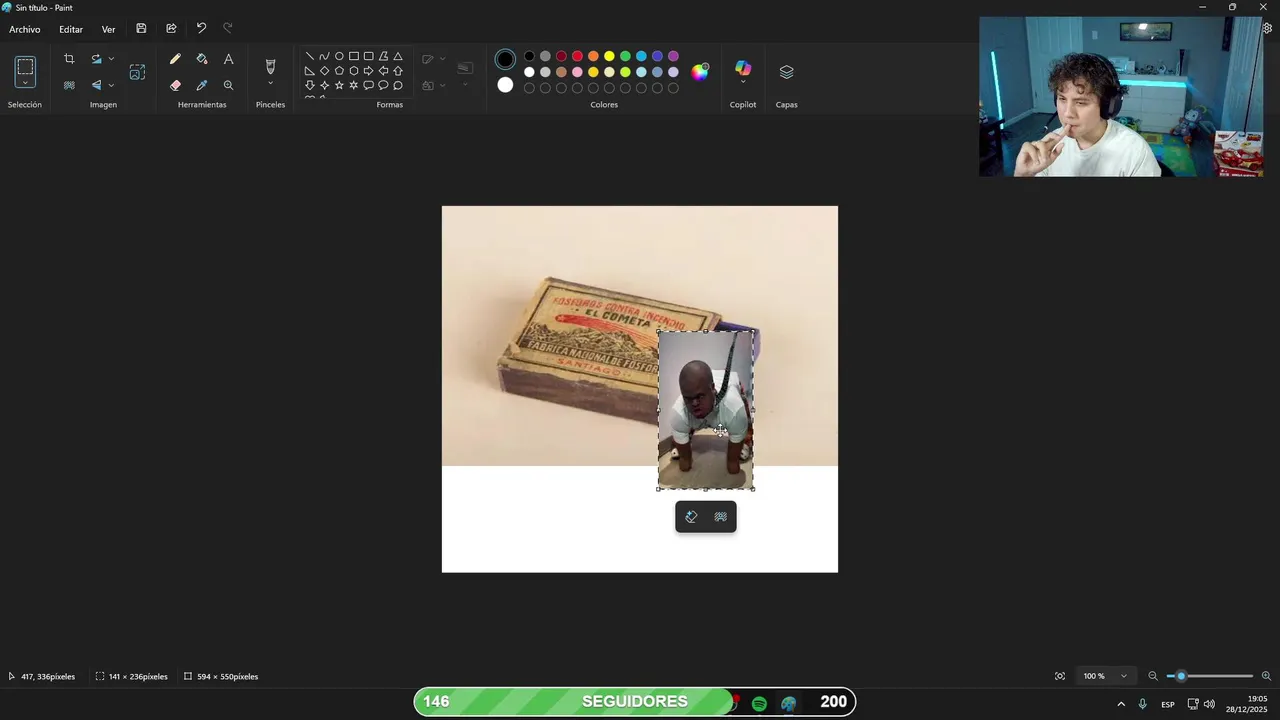
Task: Pick the pink color swatch
Action: [577, 72]
